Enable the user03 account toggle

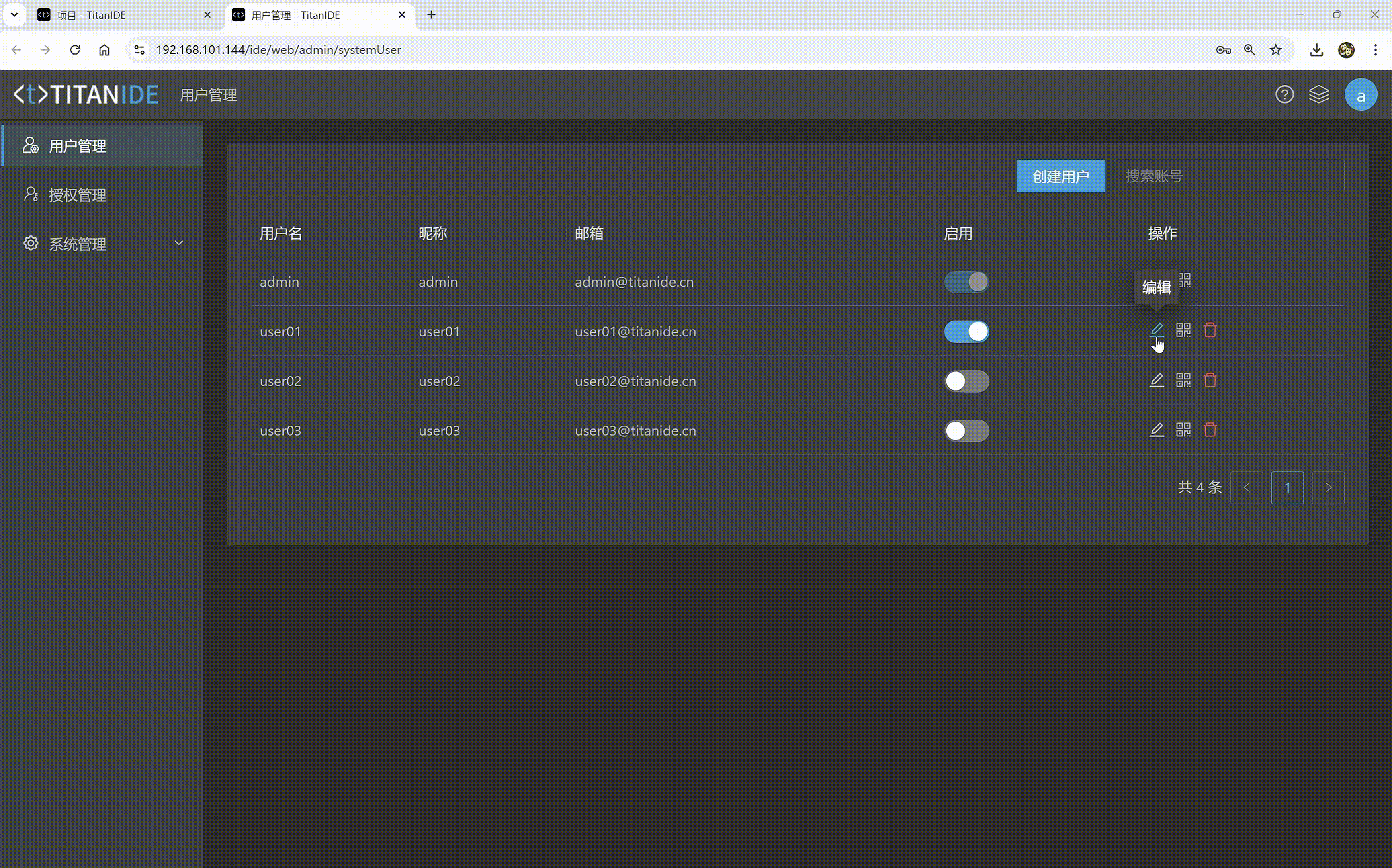point(966,430)
